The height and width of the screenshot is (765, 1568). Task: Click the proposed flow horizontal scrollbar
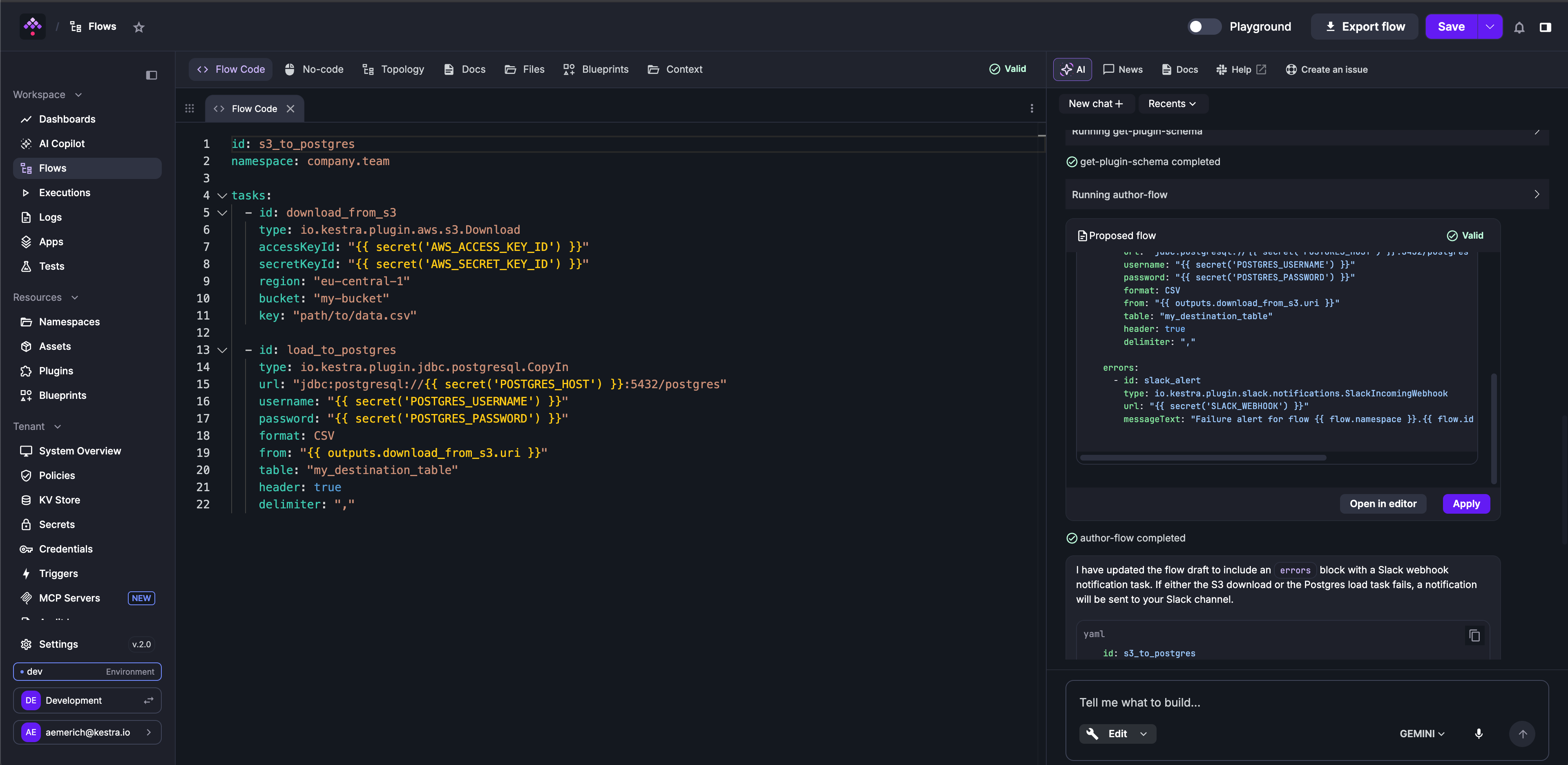1204,457
